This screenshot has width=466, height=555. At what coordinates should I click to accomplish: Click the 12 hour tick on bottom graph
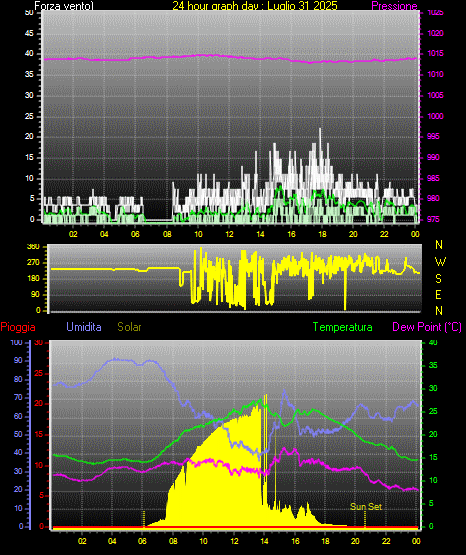234,541
